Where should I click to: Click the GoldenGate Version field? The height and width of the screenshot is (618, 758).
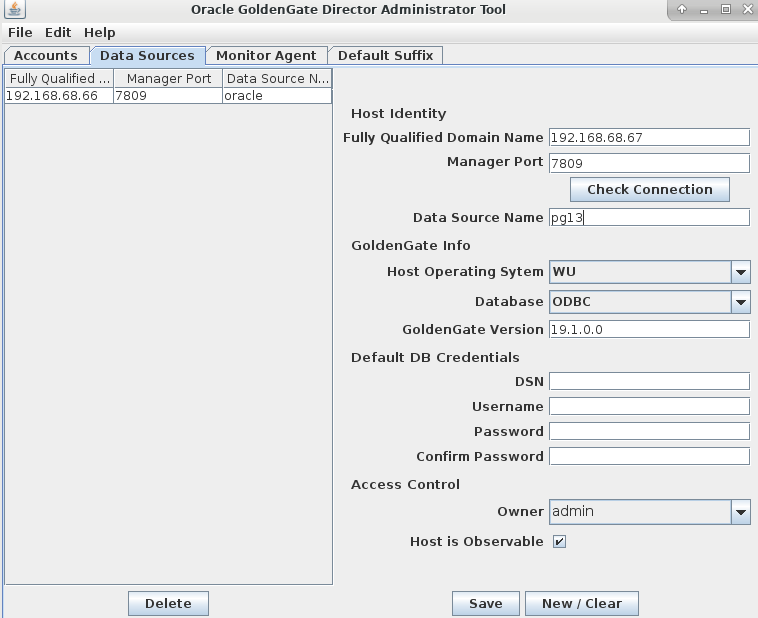point(649,330)
